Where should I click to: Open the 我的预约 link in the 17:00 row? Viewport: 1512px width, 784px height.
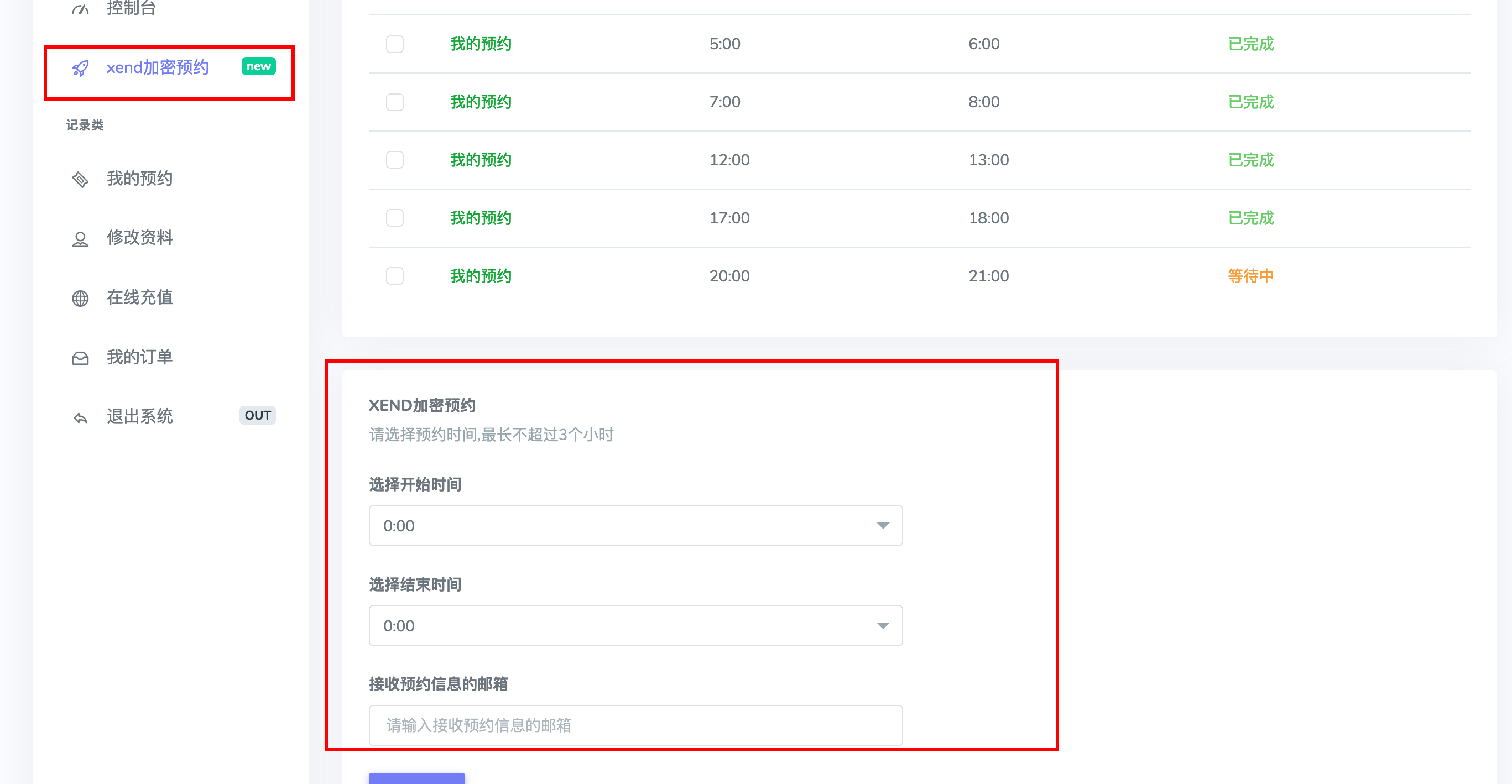[x=481, y=218]
